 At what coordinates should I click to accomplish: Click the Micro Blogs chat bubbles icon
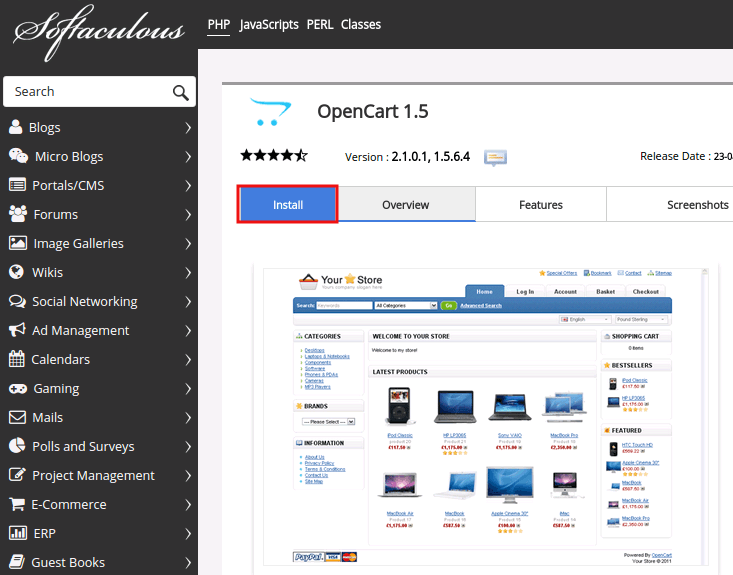(x=18, y=156)
